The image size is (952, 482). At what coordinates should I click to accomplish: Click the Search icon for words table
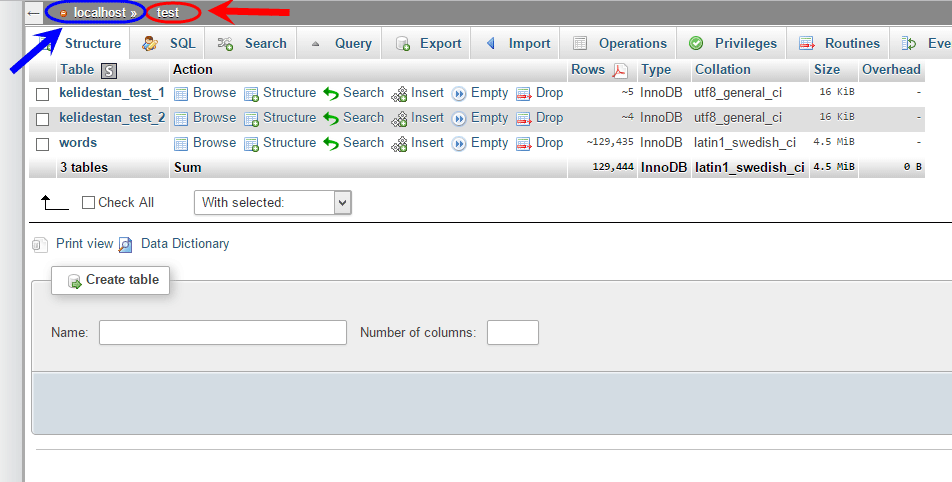pos(331,143)
